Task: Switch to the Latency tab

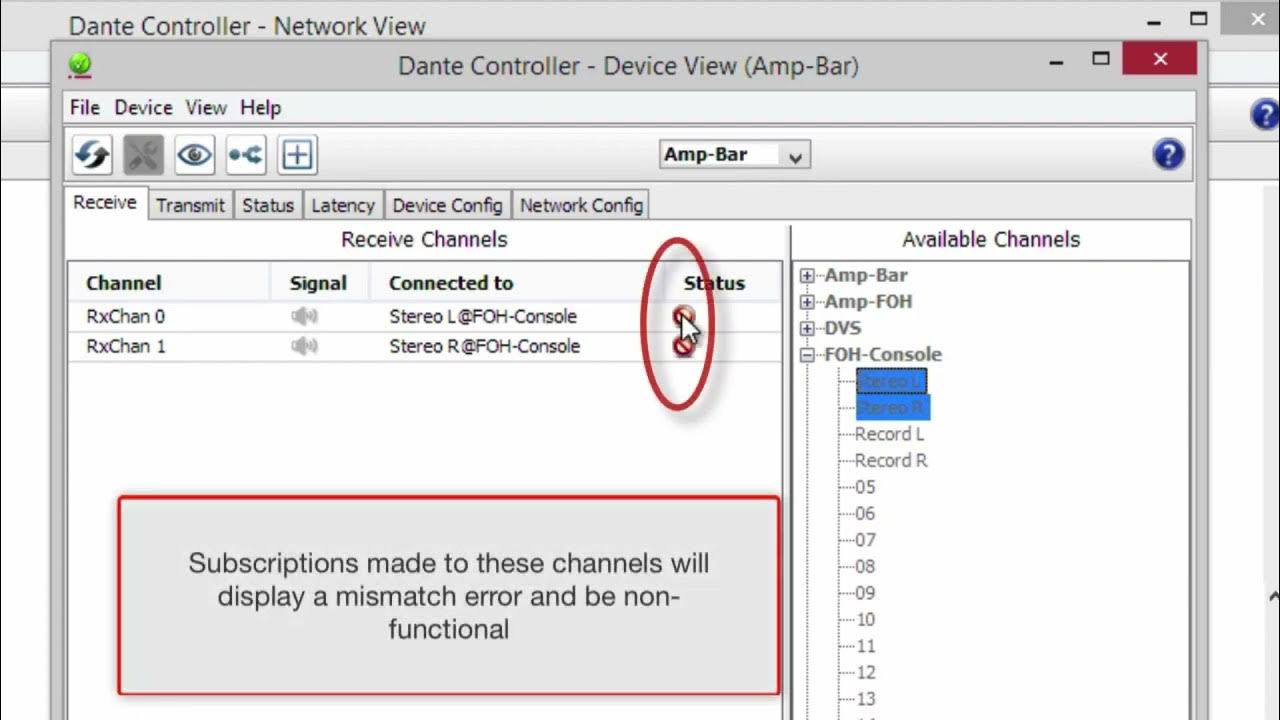Action: tap(343, 205)
